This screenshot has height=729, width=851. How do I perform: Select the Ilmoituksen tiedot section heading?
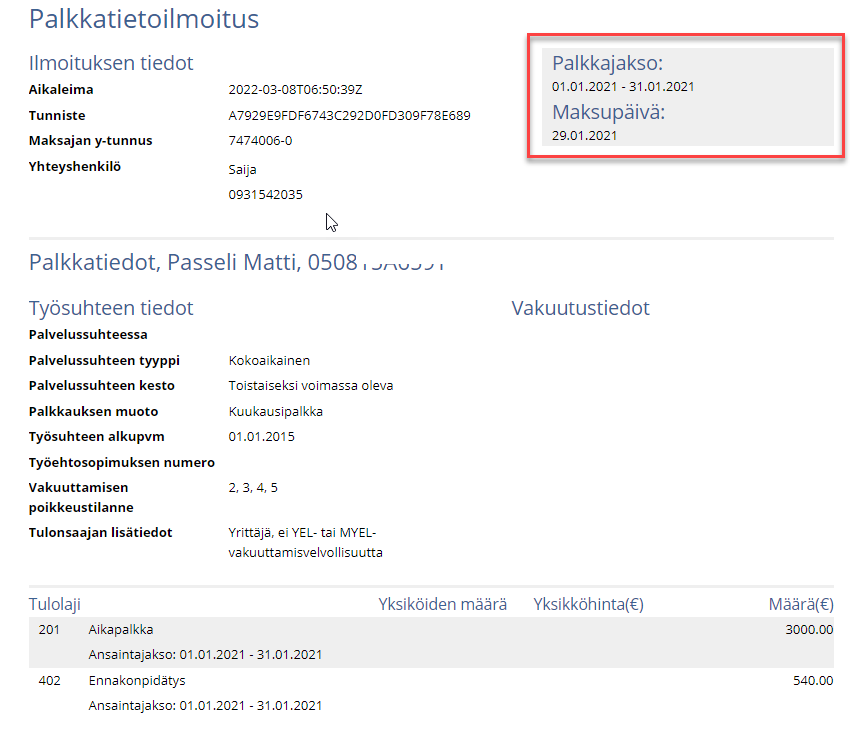coord(110,63)
